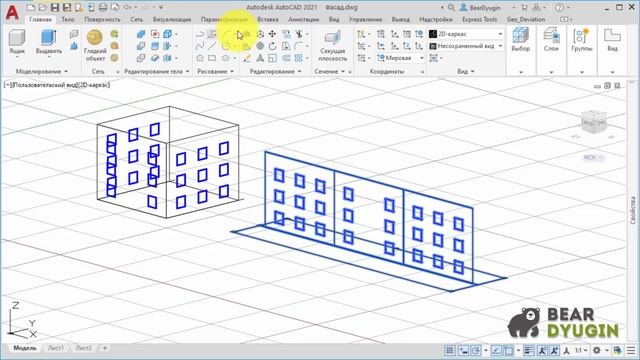Click the Solid Union icon in Редактирование тела

pos(141,34)
